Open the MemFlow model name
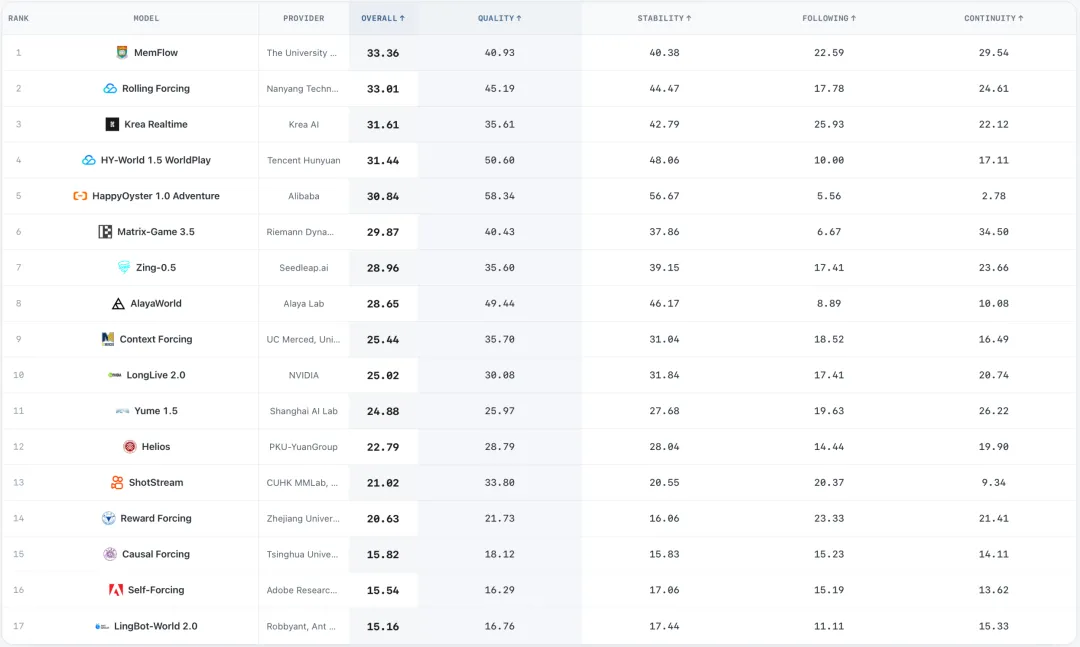 [156, 52]
